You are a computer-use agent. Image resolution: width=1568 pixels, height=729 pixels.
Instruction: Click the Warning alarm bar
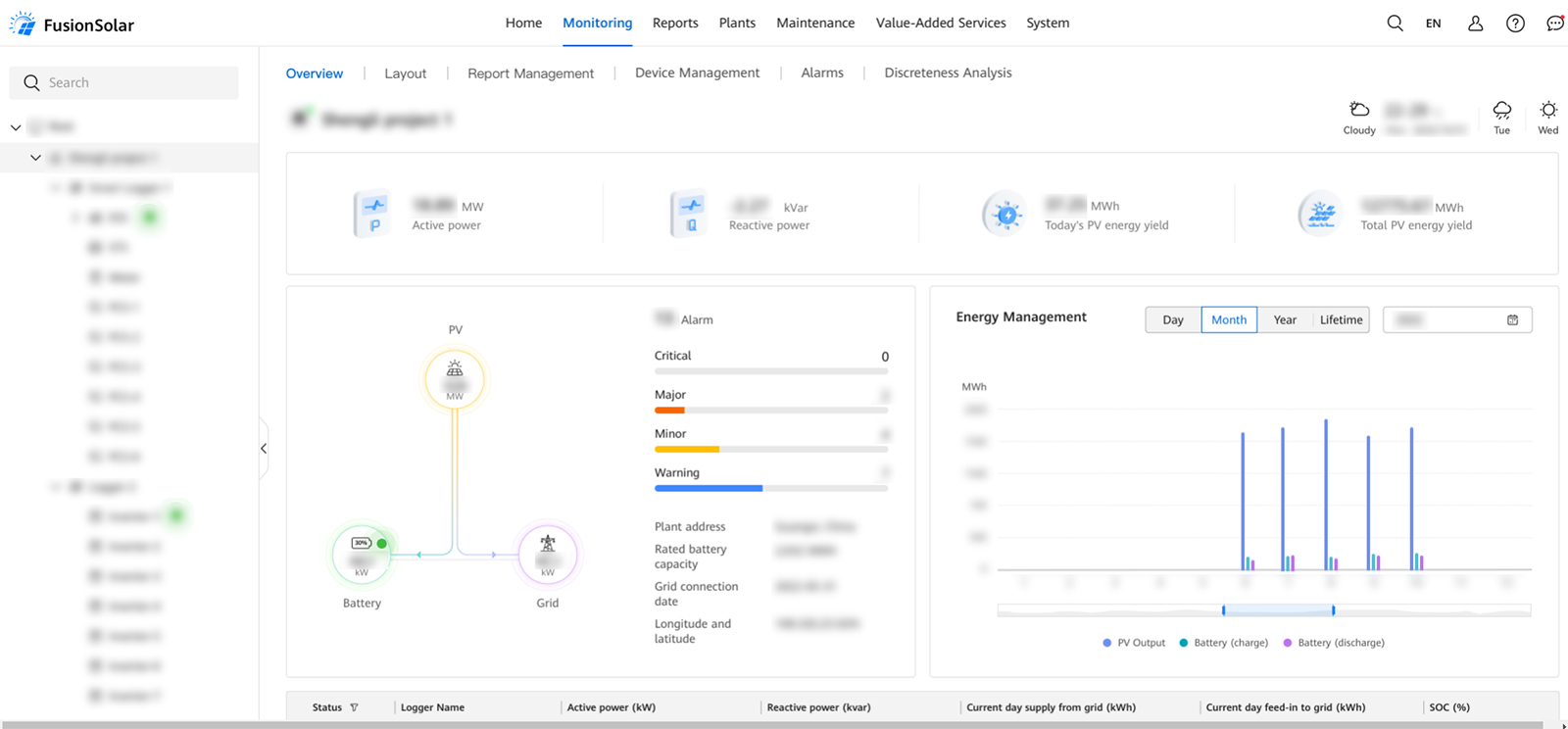[771, 488]
